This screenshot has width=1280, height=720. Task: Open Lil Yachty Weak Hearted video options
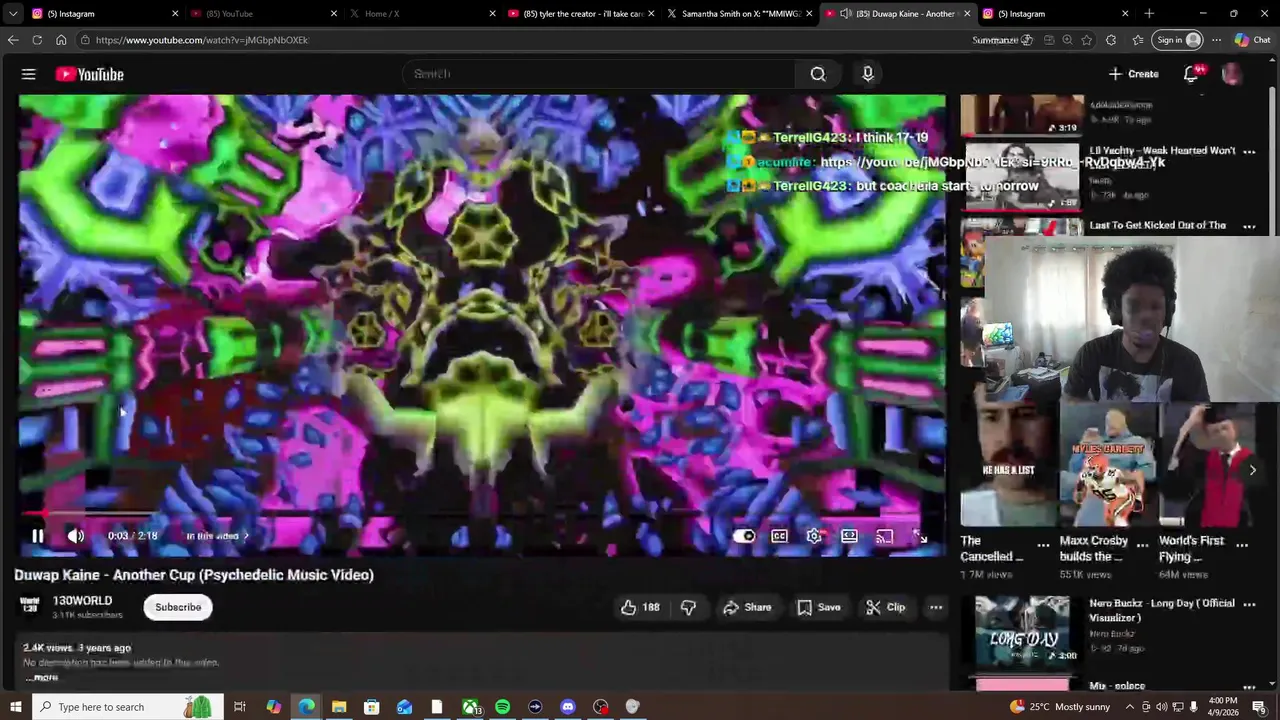[1249, 151]
